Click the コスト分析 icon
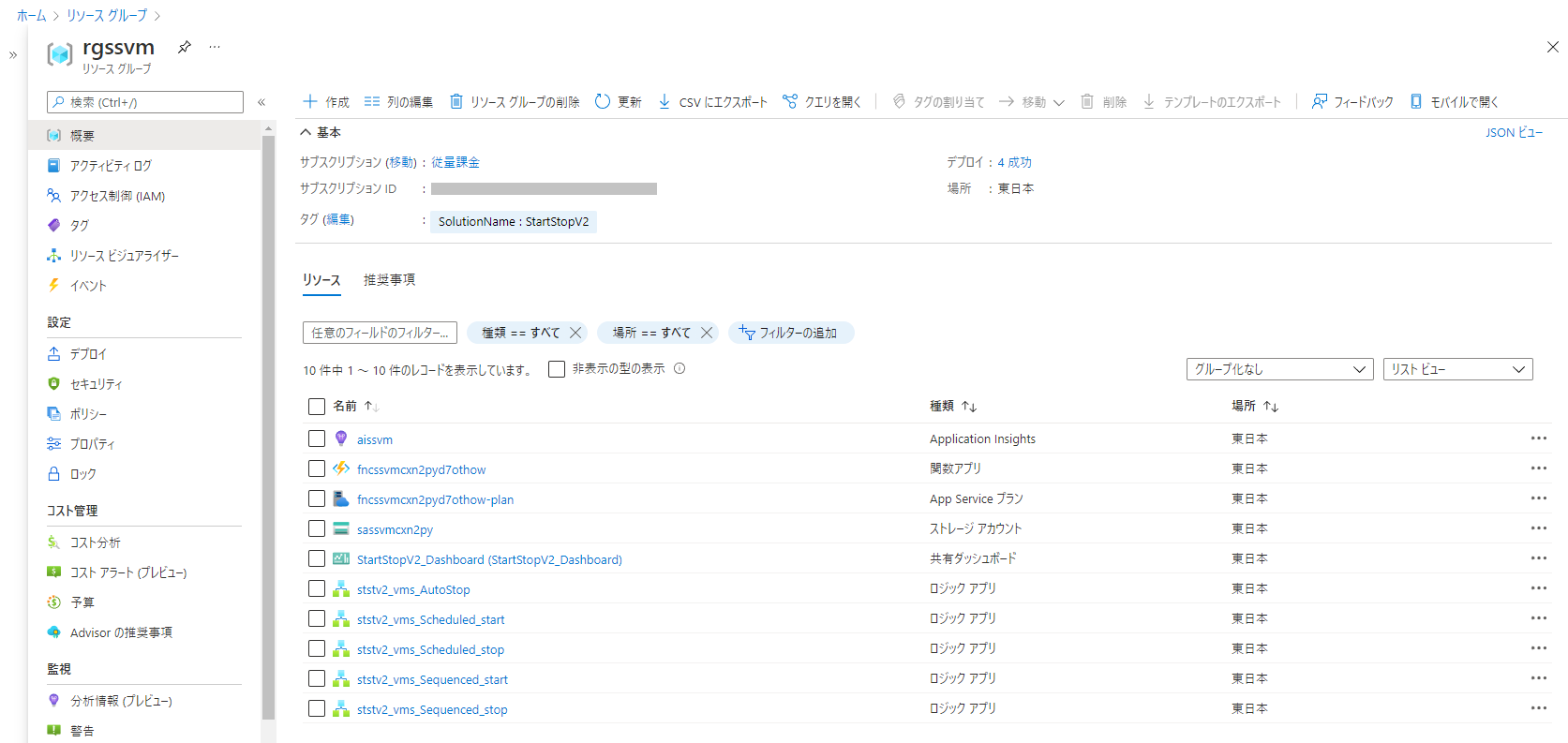 [x=54, y=542]
